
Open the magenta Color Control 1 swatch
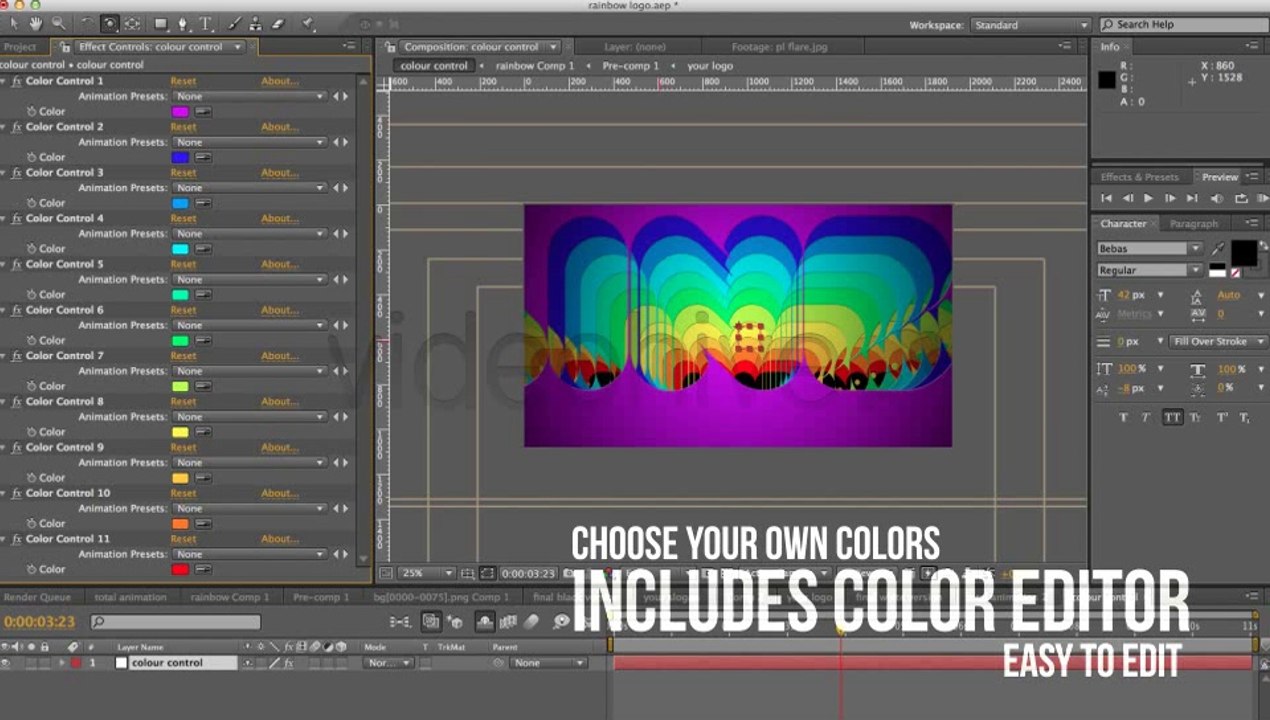coord(180,112)
